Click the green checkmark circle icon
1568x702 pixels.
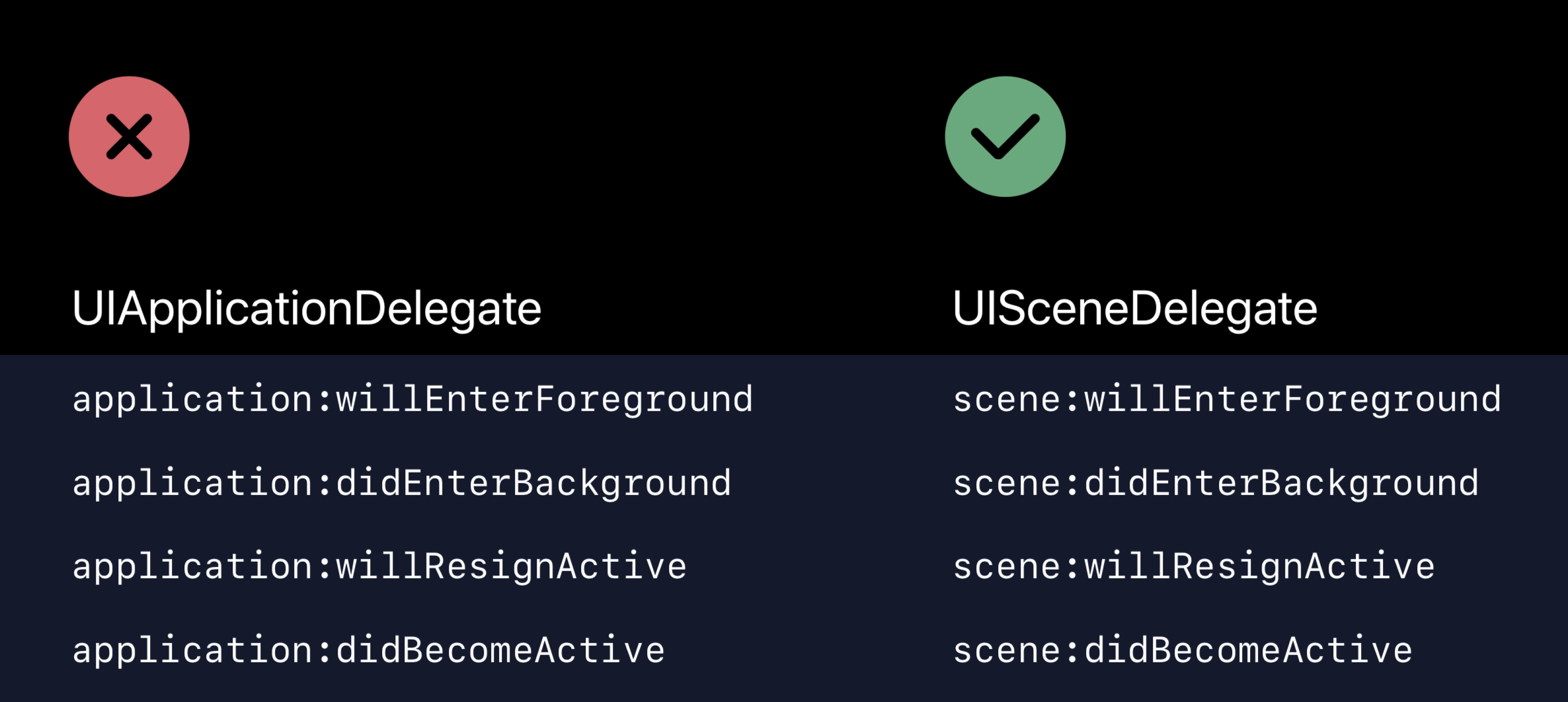pyautogui.click(x=1005, y=137)
